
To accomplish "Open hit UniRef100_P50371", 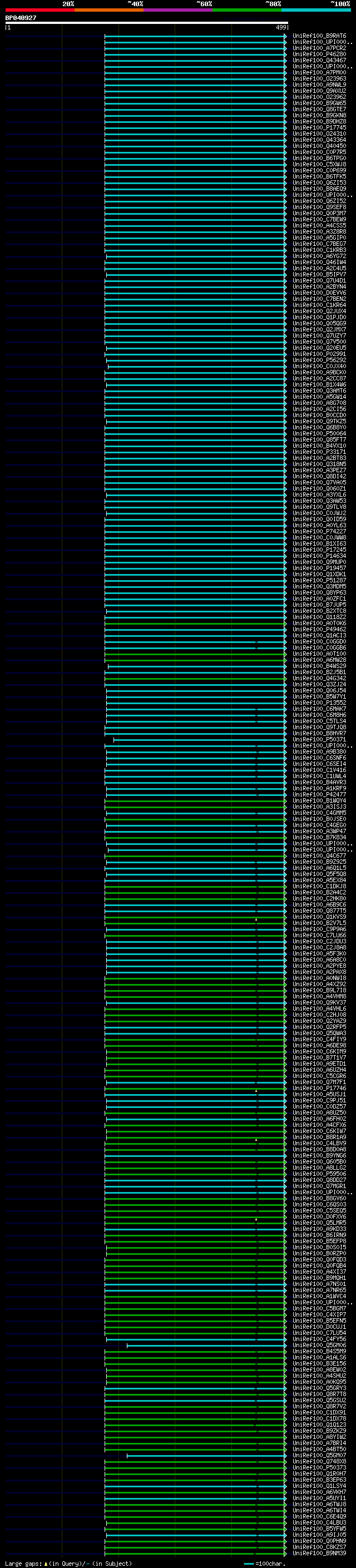I will [x=319, y=740].
